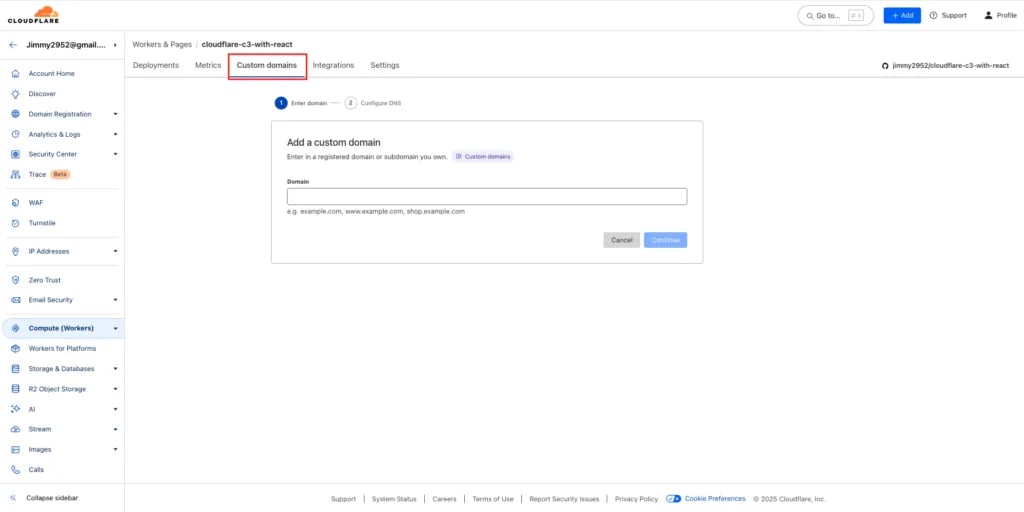Click the Domain input field
The height and width of the screenshot is (512, 1024).
(x=487, y=197)
